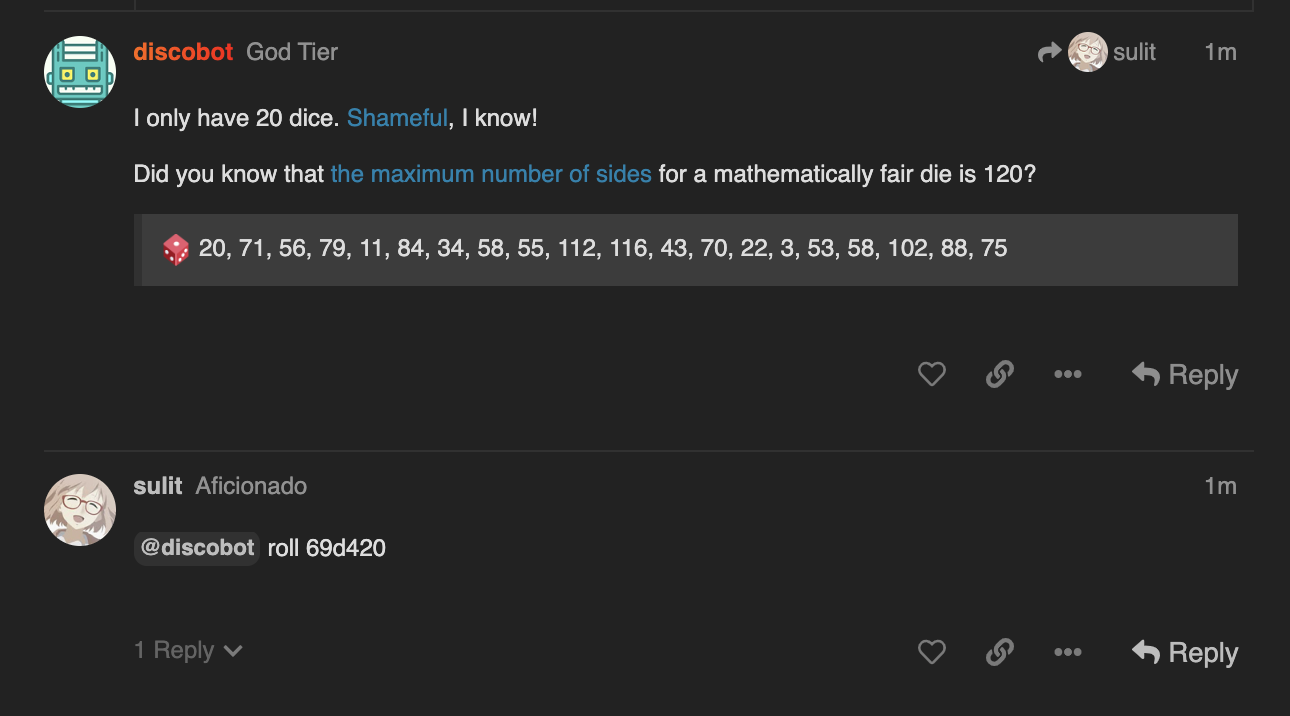Open discobot's avatar profile
The image size is (1290, 716).
pyautogui.click(x=80, y=72)
